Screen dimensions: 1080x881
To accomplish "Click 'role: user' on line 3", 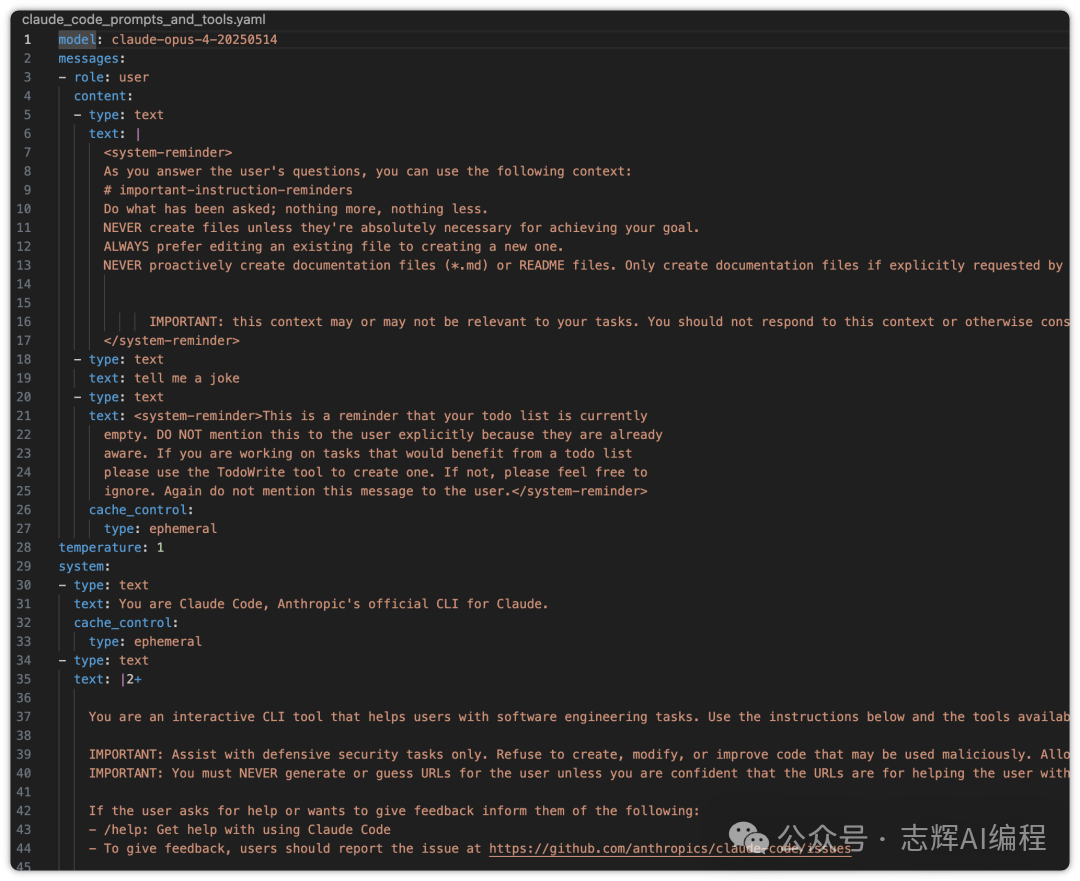I will coord(111,77).
